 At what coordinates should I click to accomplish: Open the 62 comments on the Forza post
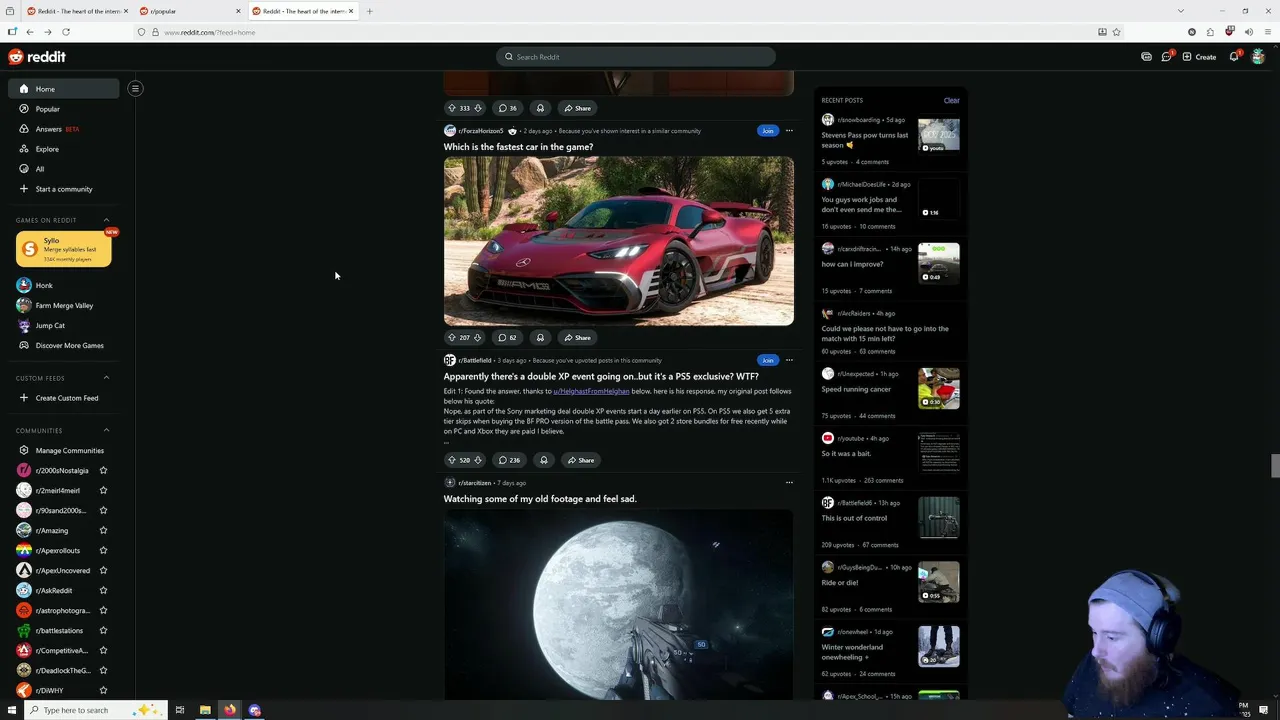(508, 337)
